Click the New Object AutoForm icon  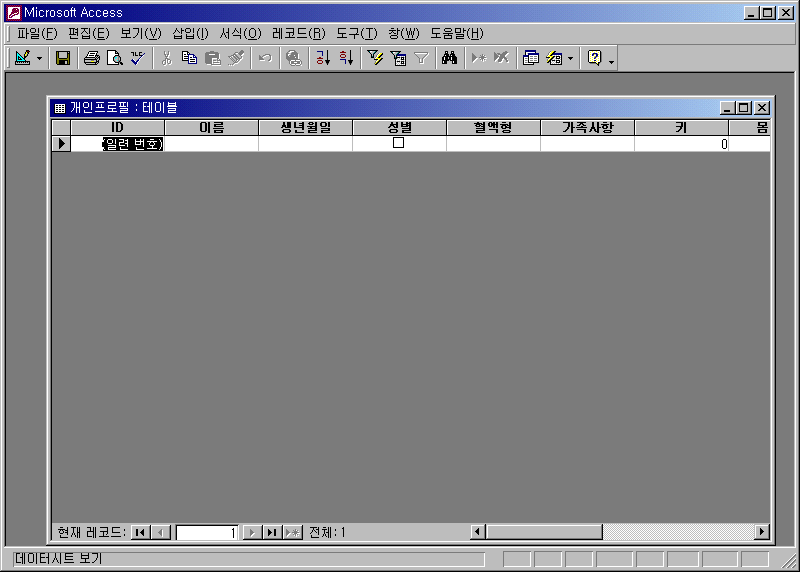coord(554,58)
